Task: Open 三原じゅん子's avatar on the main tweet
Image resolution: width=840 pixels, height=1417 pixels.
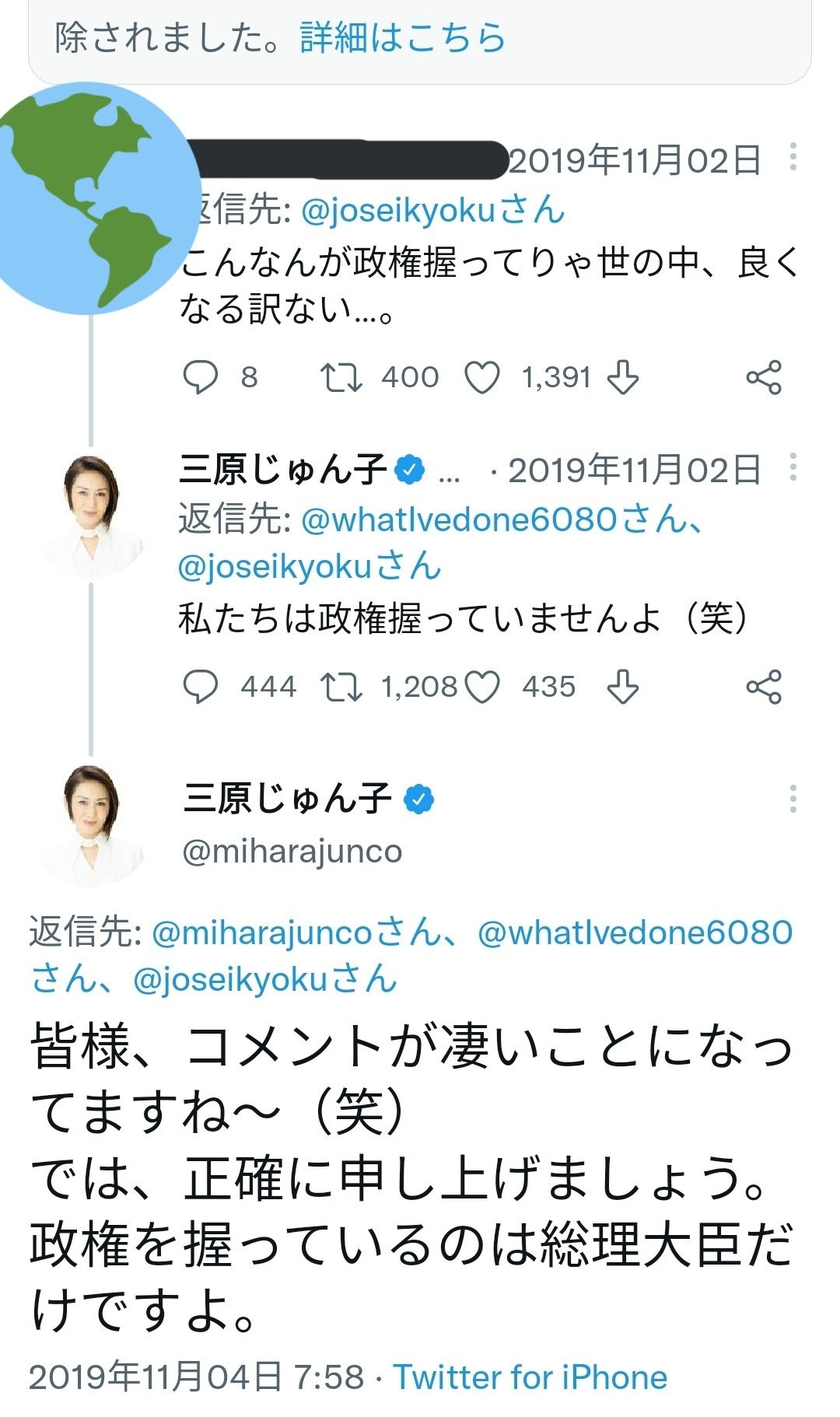Action: point(92,826)
